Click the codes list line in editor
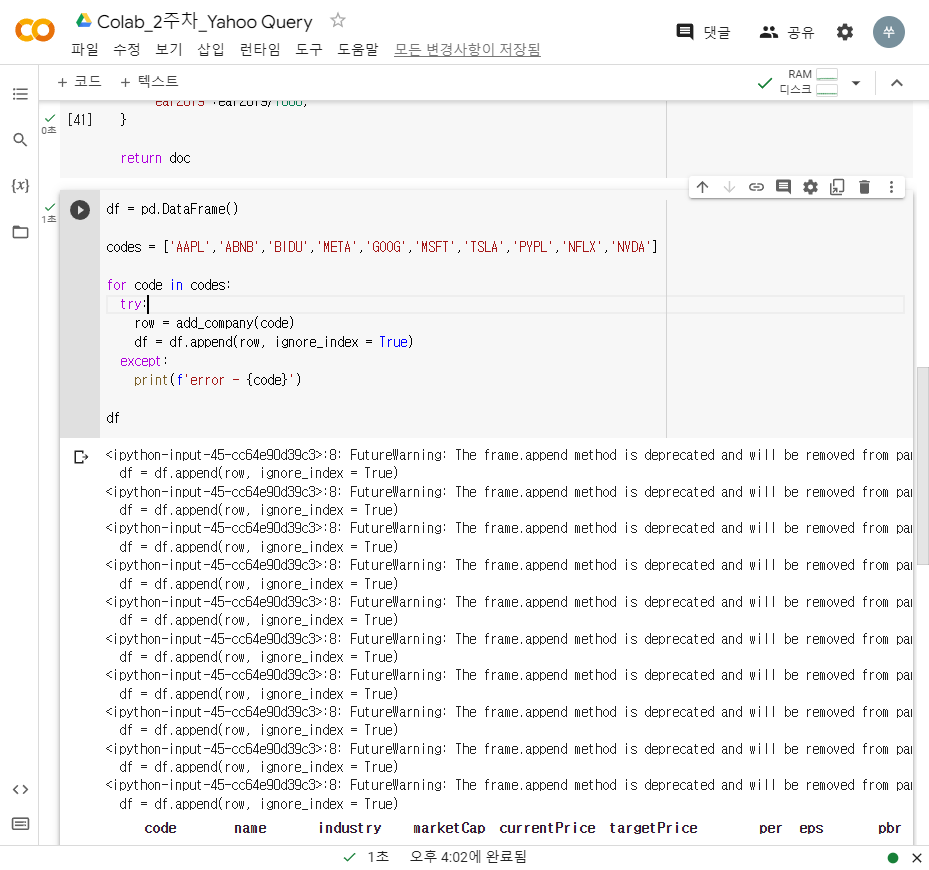929x870 pixels. click(382, 247)
